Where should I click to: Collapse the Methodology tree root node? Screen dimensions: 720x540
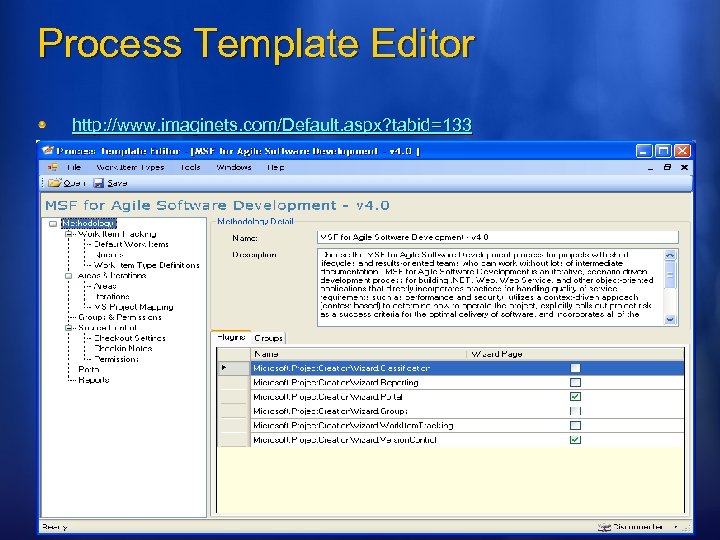(x=53, y=224)
